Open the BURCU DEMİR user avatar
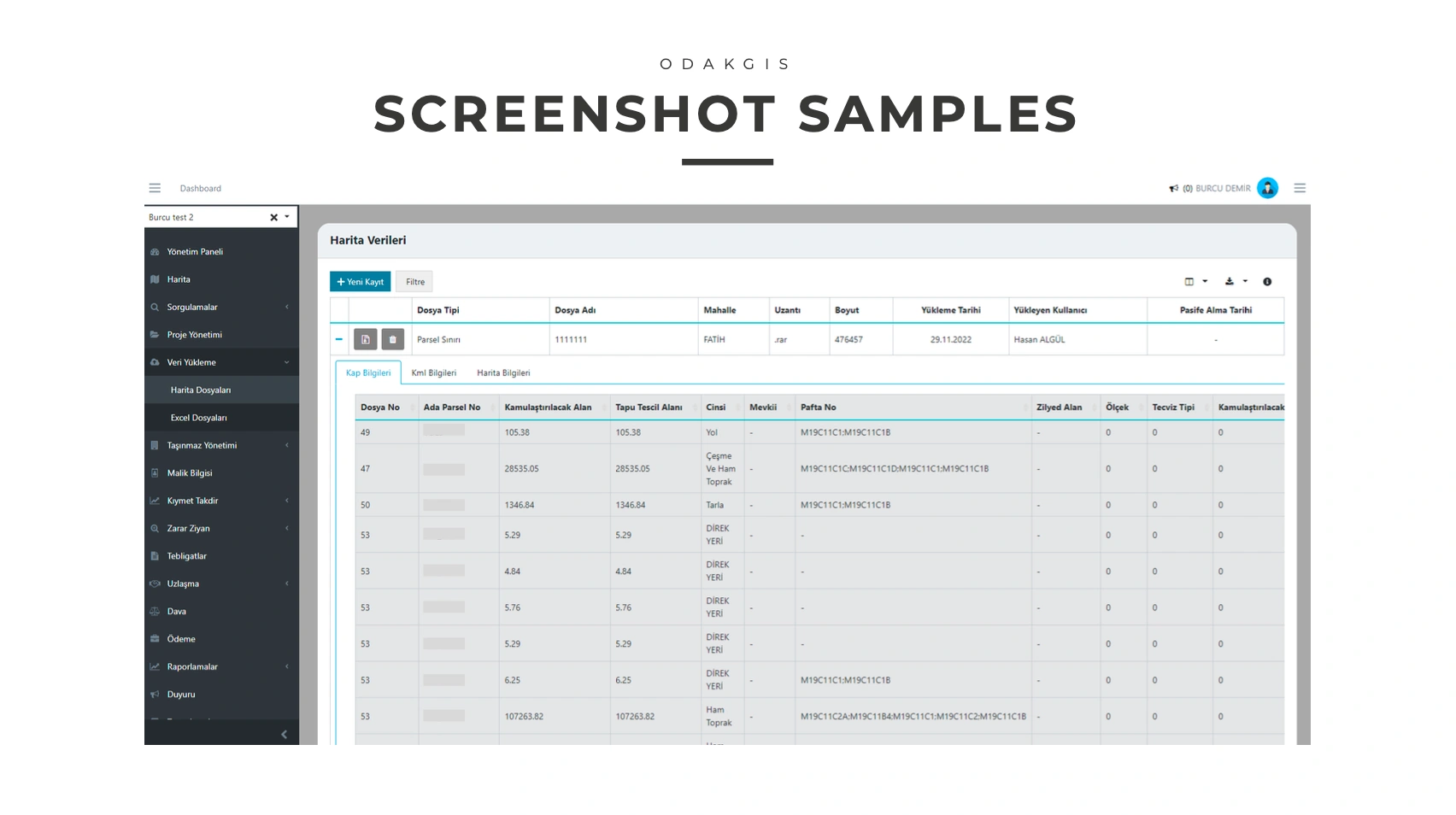The height and width of the screenshot is (815, 1456). (1267, 188)
